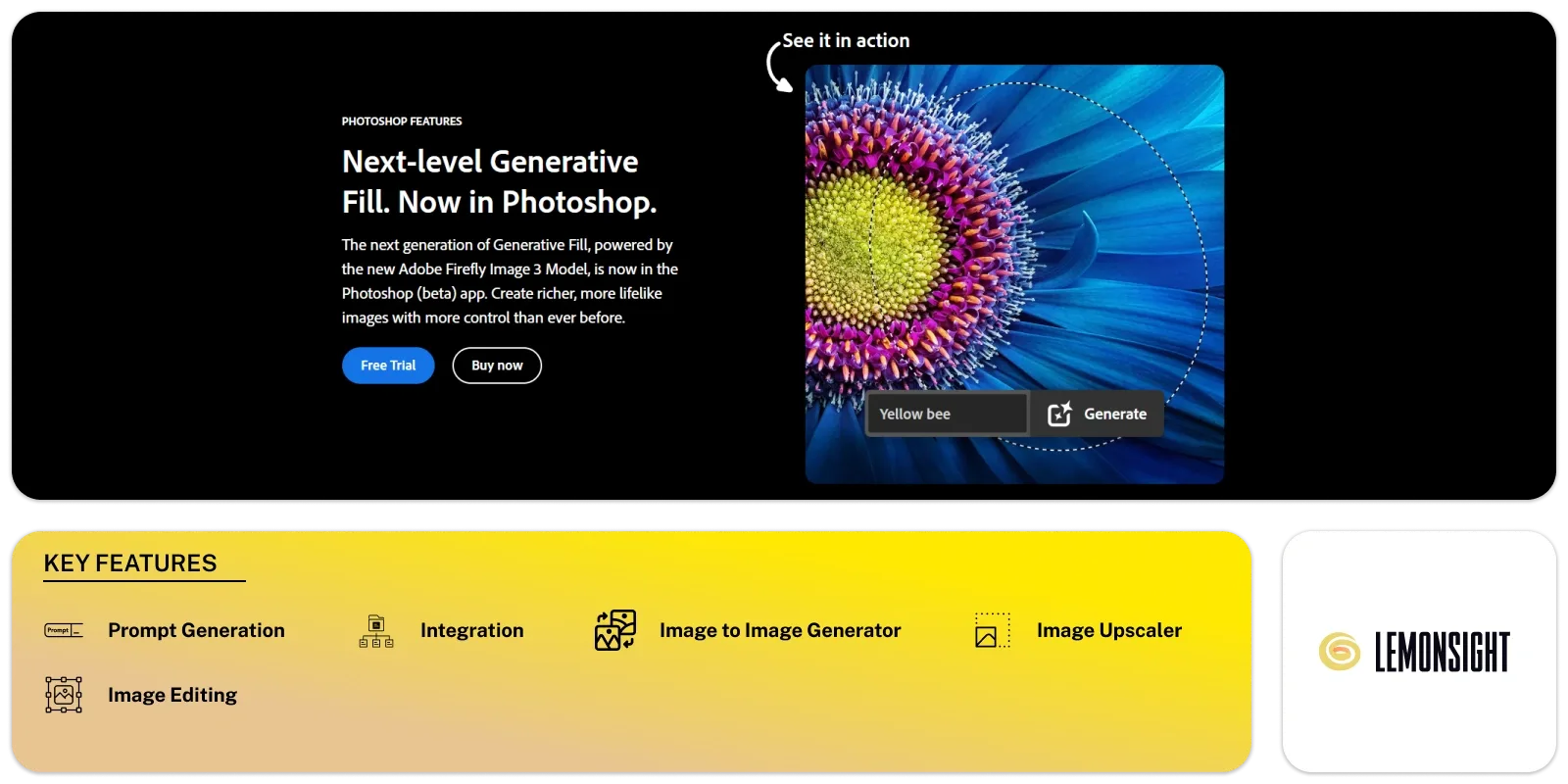
Task: Click the Next-level Generative Fill headline
Action: [x=499, y=181]
